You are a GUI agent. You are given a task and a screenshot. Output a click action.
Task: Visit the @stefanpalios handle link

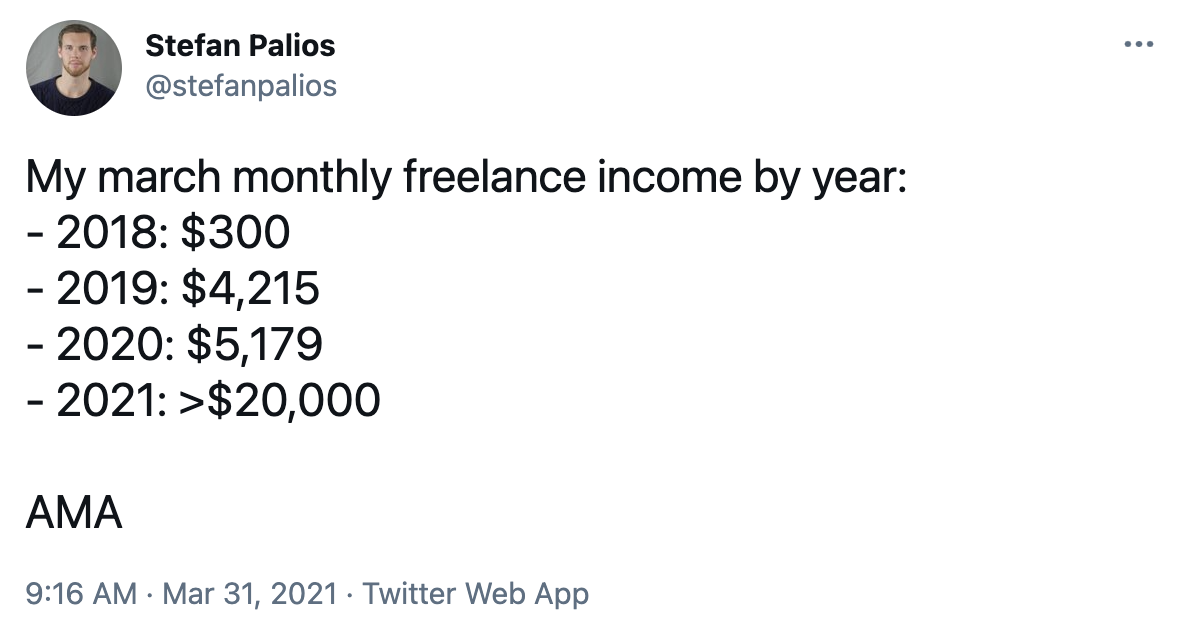pos(241,85)
